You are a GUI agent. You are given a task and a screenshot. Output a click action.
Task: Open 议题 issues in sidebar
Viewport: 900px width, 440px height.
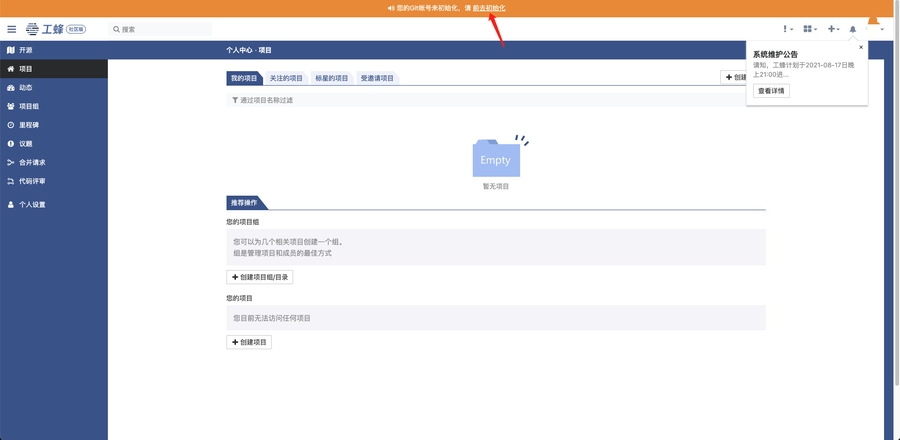coord(26,144)
